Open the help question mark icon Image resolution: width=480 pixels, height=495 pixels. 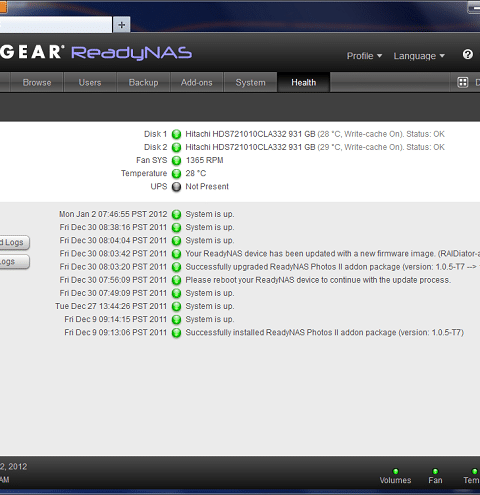tap(468, 54)
